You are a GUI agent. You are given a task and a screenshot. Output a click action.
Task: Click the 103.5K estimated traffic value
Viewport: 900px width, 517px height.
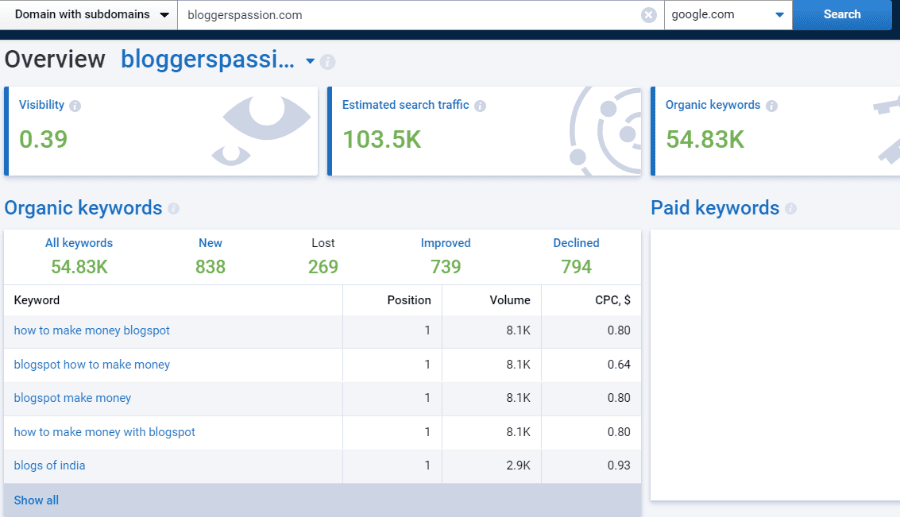pyautogui.click(x=382, y=139)
